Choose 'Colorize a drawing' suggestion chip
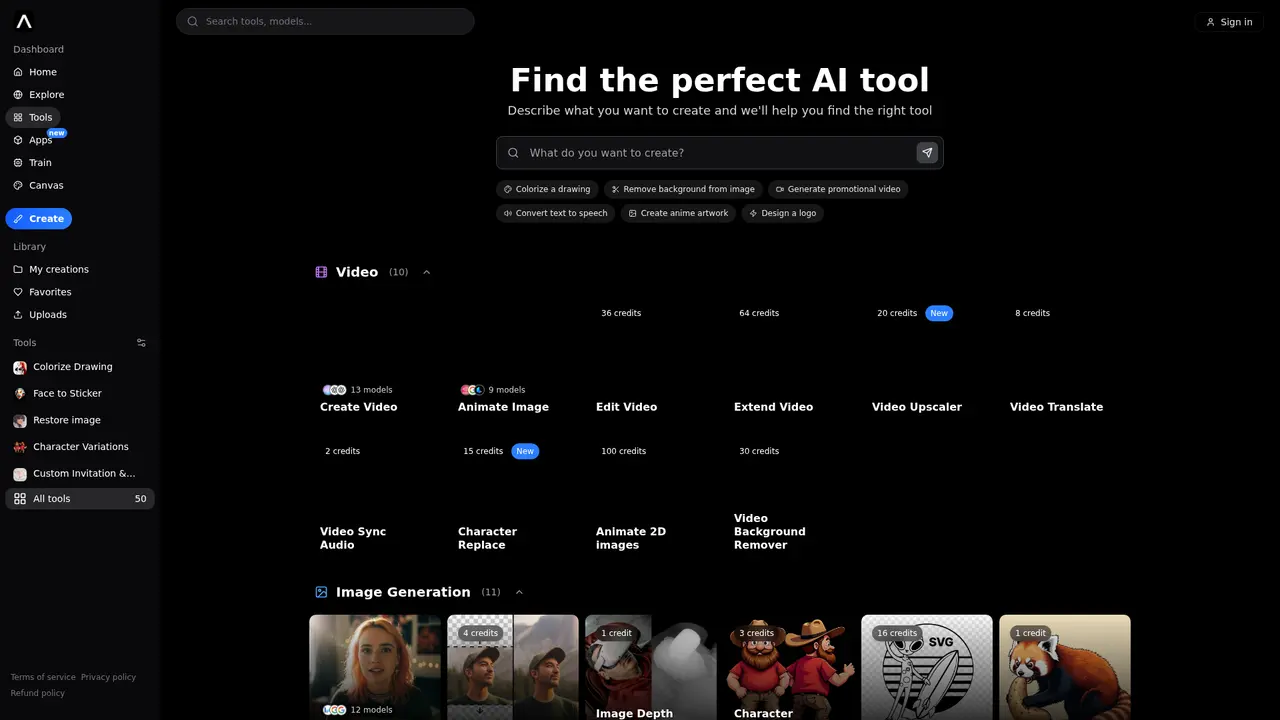The image size is (1280, 720). click(547, 189)
